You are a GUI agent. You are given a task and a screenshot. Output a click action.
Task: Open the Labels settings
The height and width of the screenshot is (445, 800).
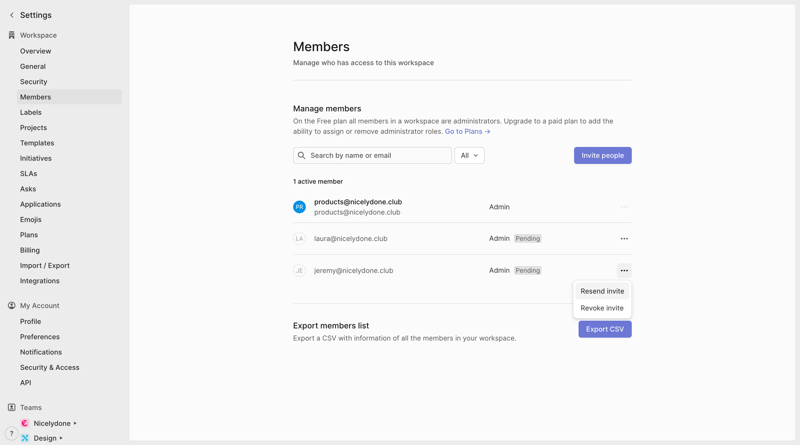69,112
